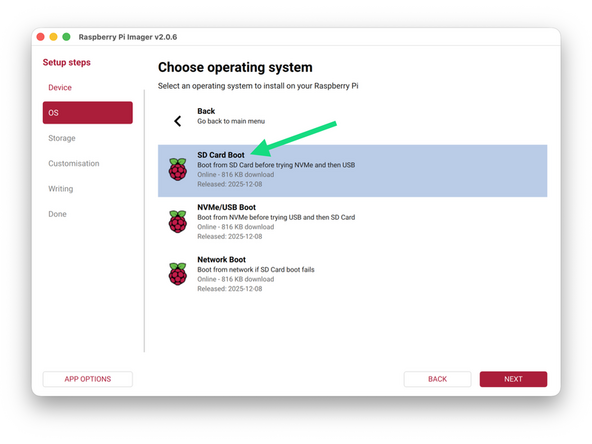Viewport: 592px width, 444px height.
Task: Click the raspberry icon beside NVMe/USB Boot
Action: coord(177,222)
